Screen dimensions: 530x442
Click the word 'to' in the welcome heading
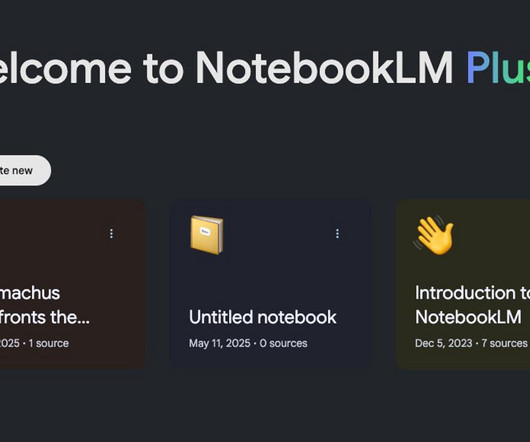click(x=163, y=70)
